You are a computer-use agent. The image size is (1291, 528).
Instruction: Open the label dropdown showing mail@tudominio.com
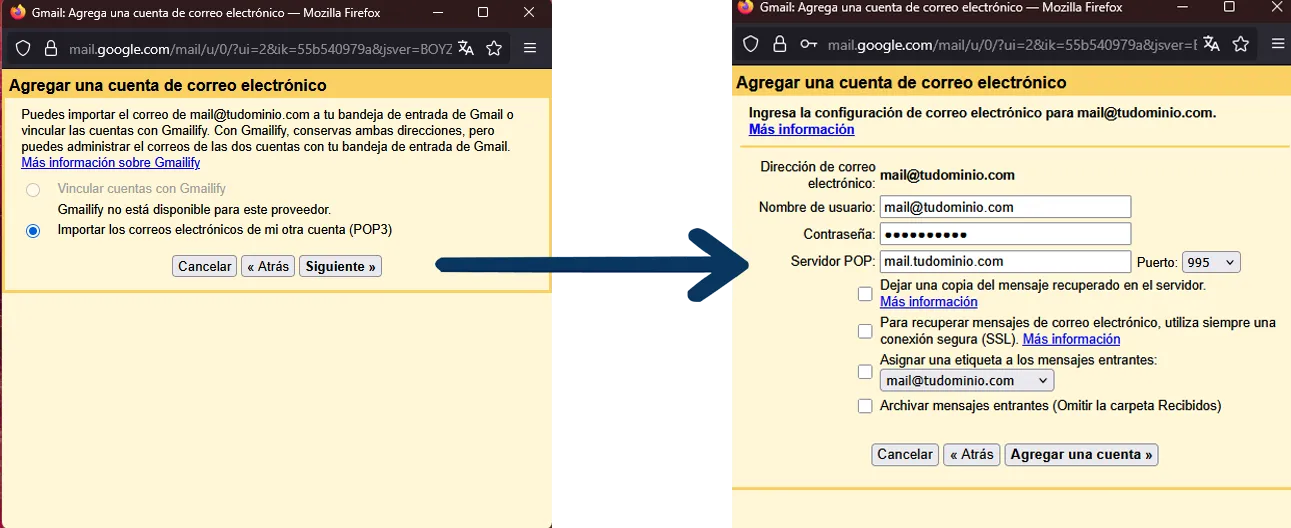tap(966, 381)
